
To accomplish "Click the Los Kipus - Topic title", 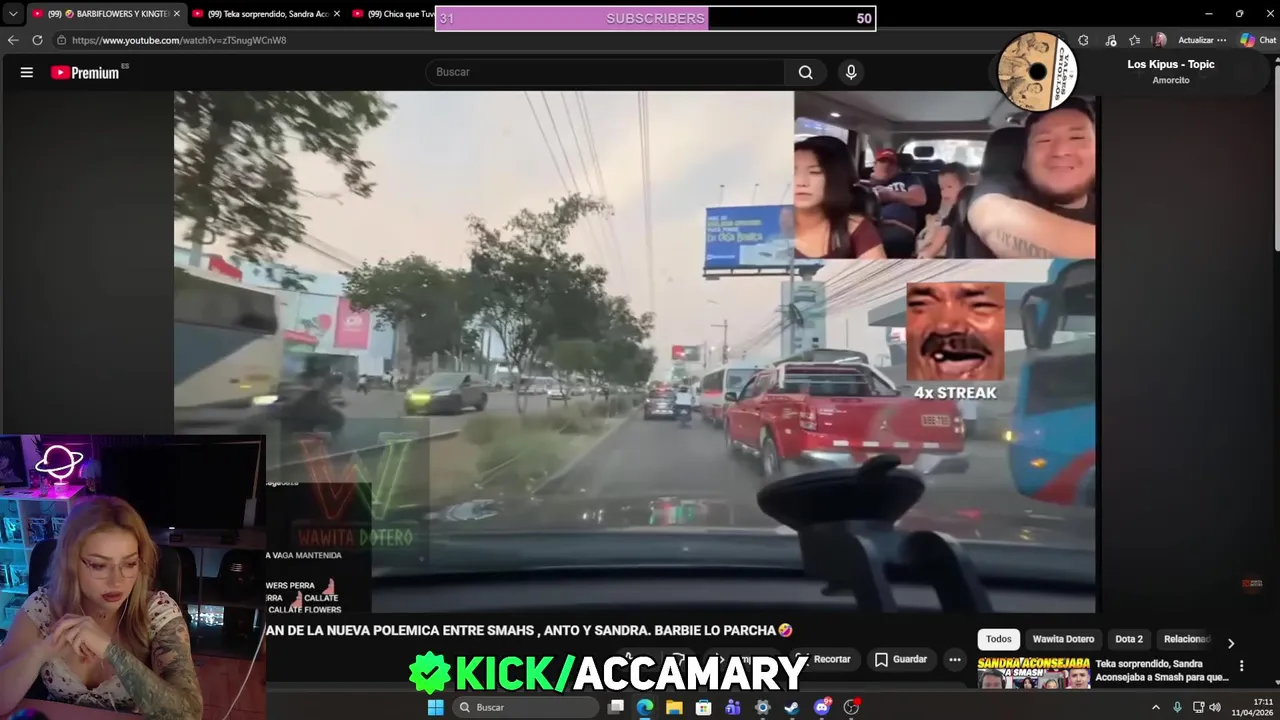I will pos(1171,64).
